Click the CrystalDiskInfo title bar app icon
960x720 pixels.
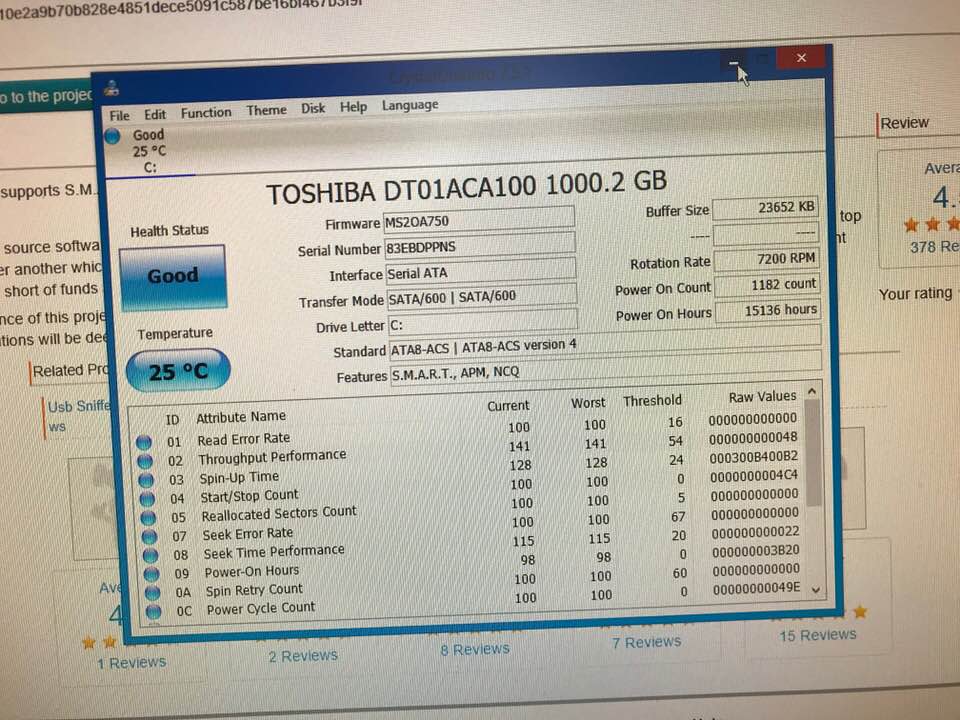click(x=111, y=89)
